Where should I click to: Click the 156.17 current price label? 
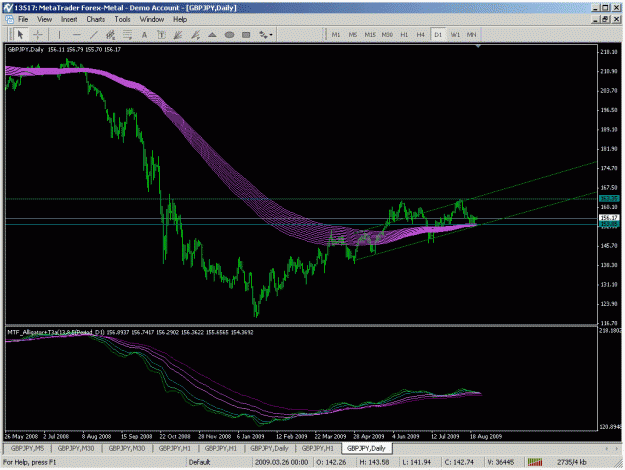click(x=609, y=218)
